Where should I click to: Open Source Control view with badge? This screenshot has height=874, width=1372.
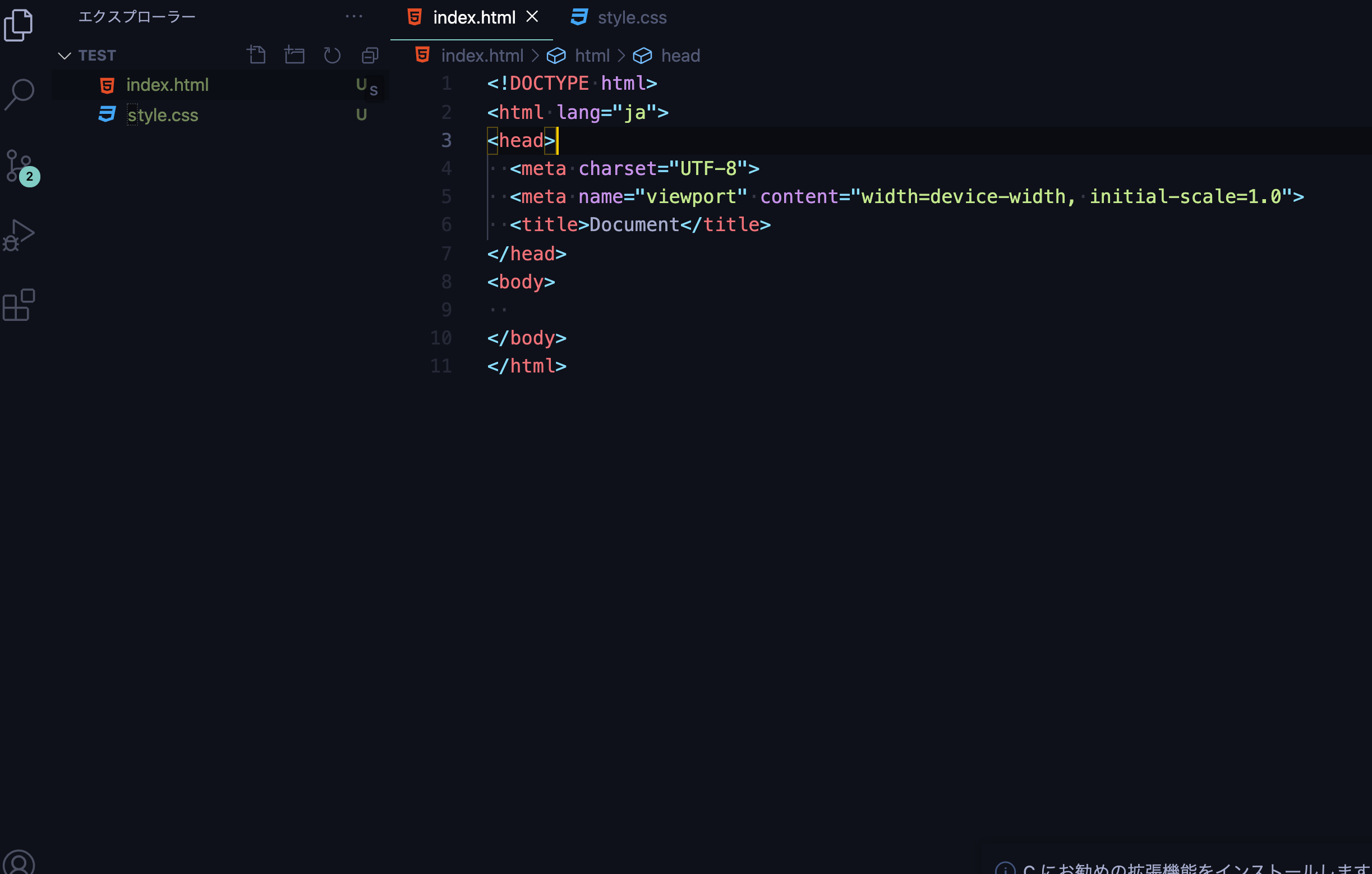(x=20, y=167)
